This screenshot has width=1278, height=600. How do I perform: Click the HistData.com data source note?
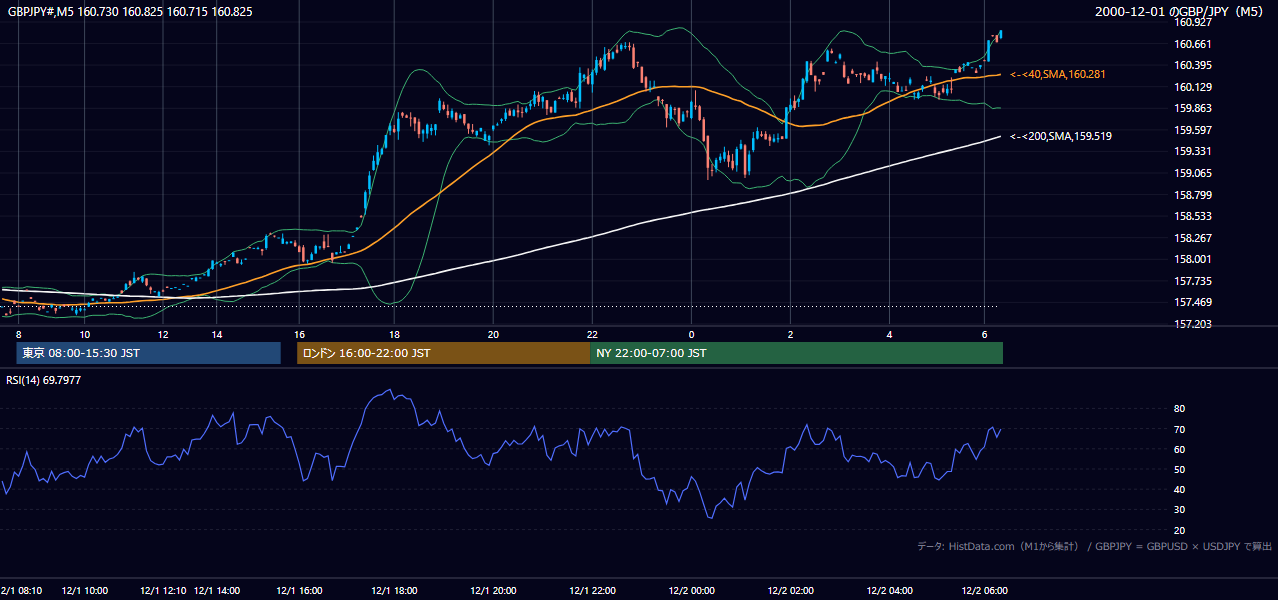[1095, 546]
